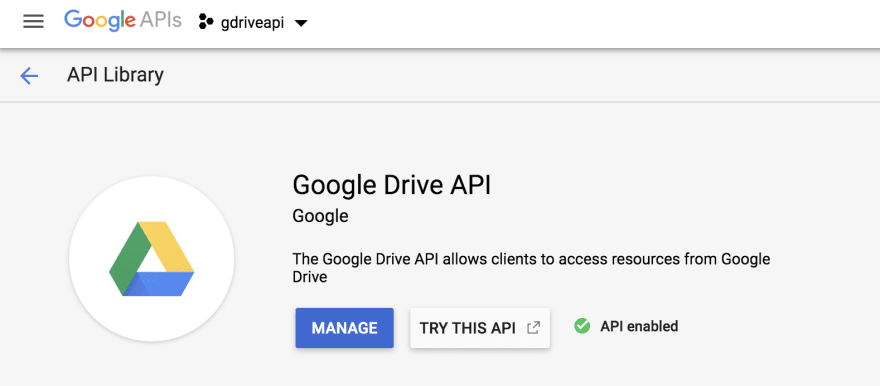Click the Google Drive triangle logo

(x=152, y=259)
